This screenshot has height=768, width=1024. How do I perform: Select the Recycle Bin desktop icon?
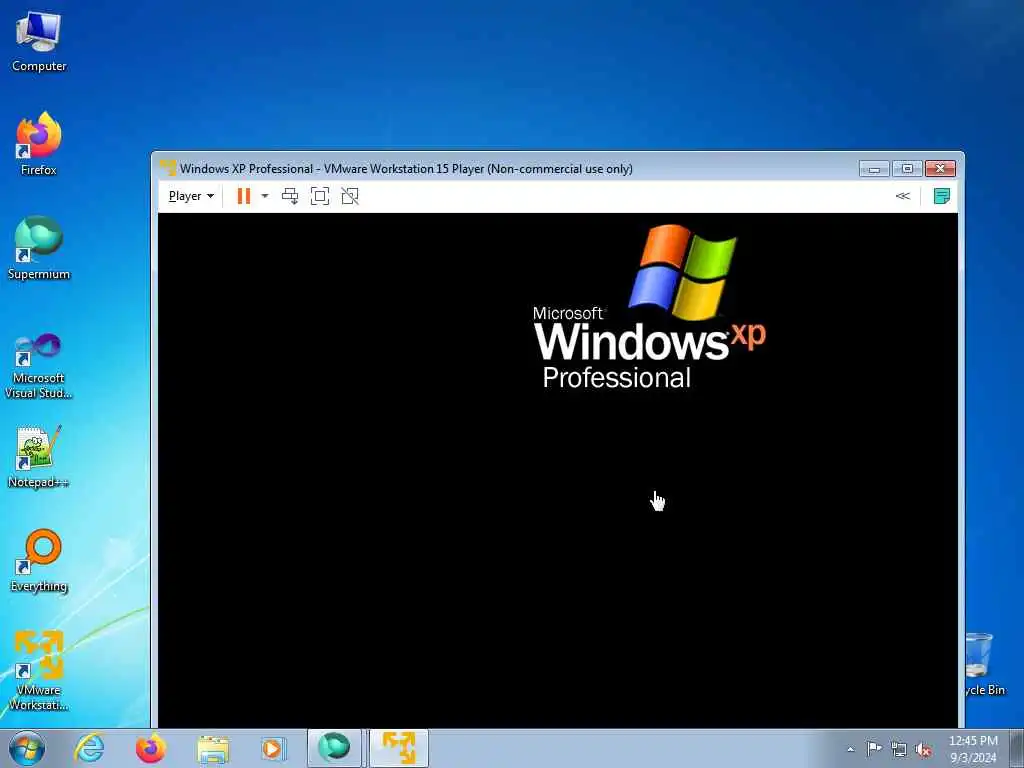click(981, 664)
